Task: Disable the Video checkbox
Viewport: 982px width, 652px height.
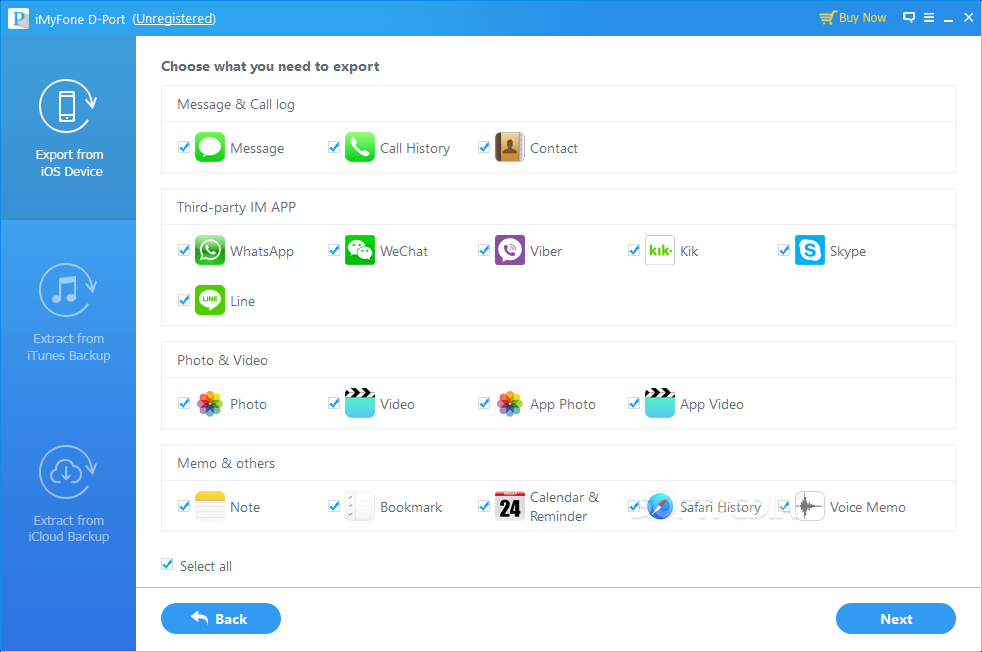Action: (x=334, y=403)
